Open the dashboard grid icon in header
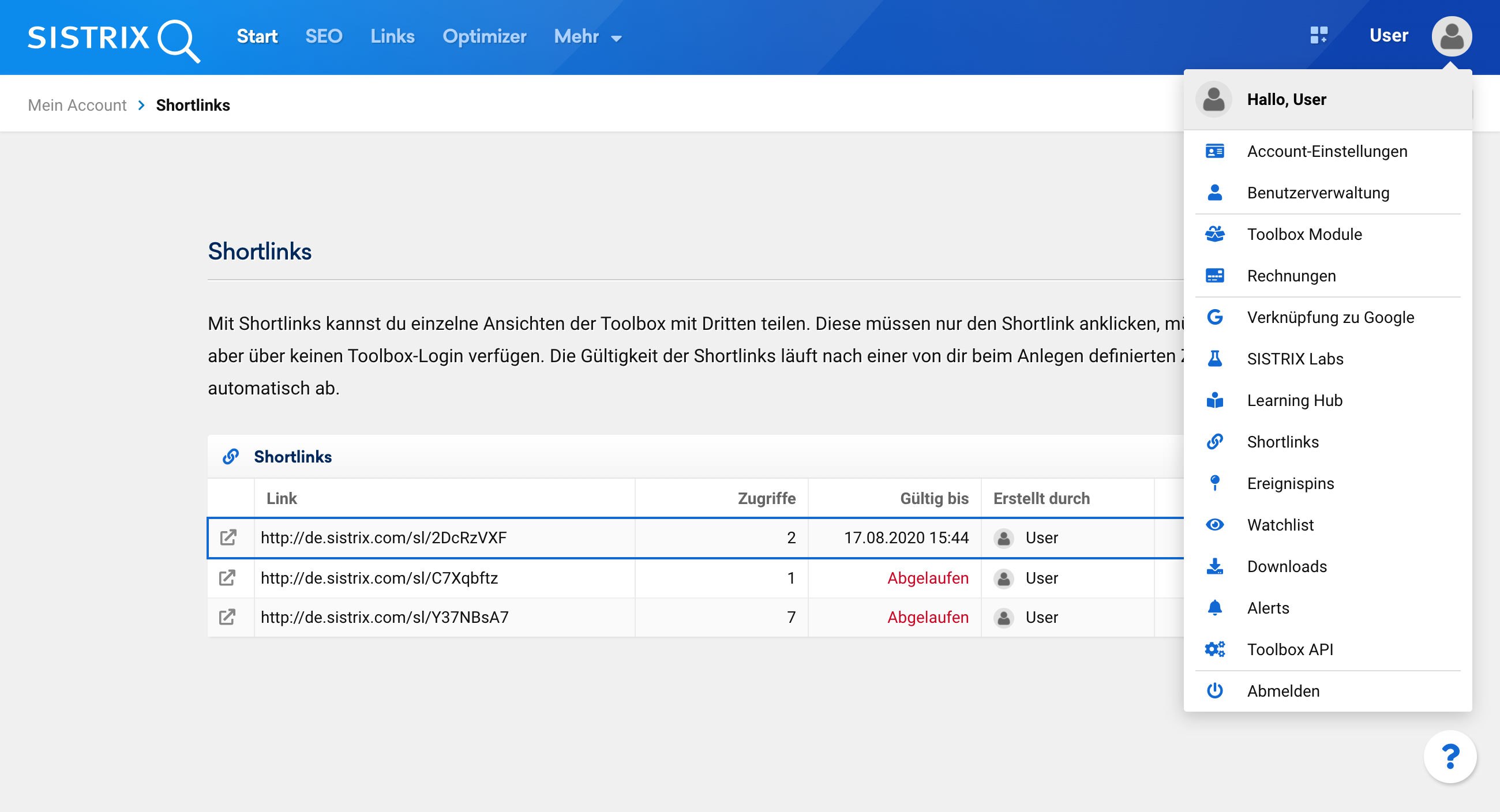Viewport: 1500px width, 812px height. tap(1318, 36)
